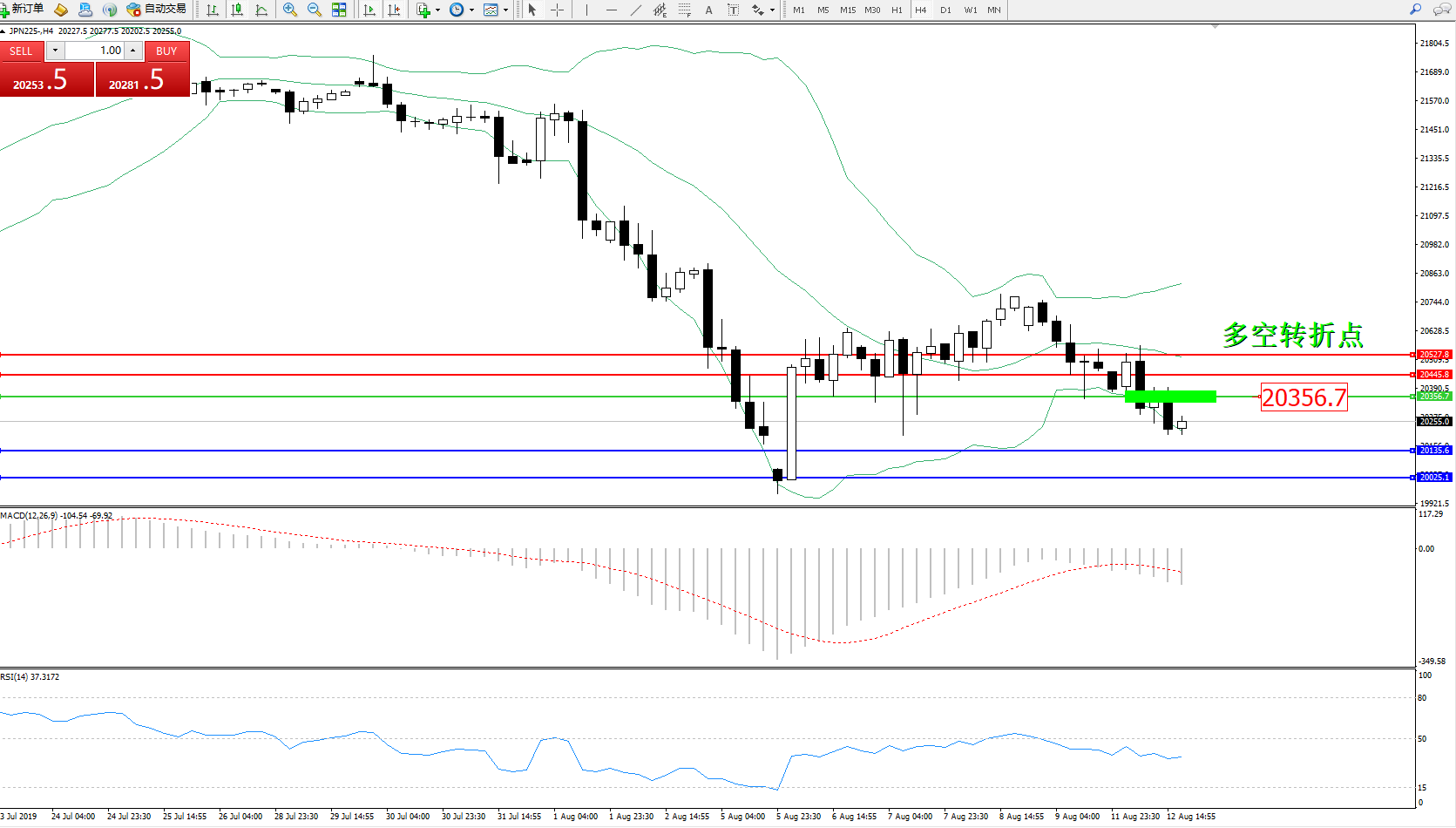Switch chart to candlestick mode

[x=237, y=10]
